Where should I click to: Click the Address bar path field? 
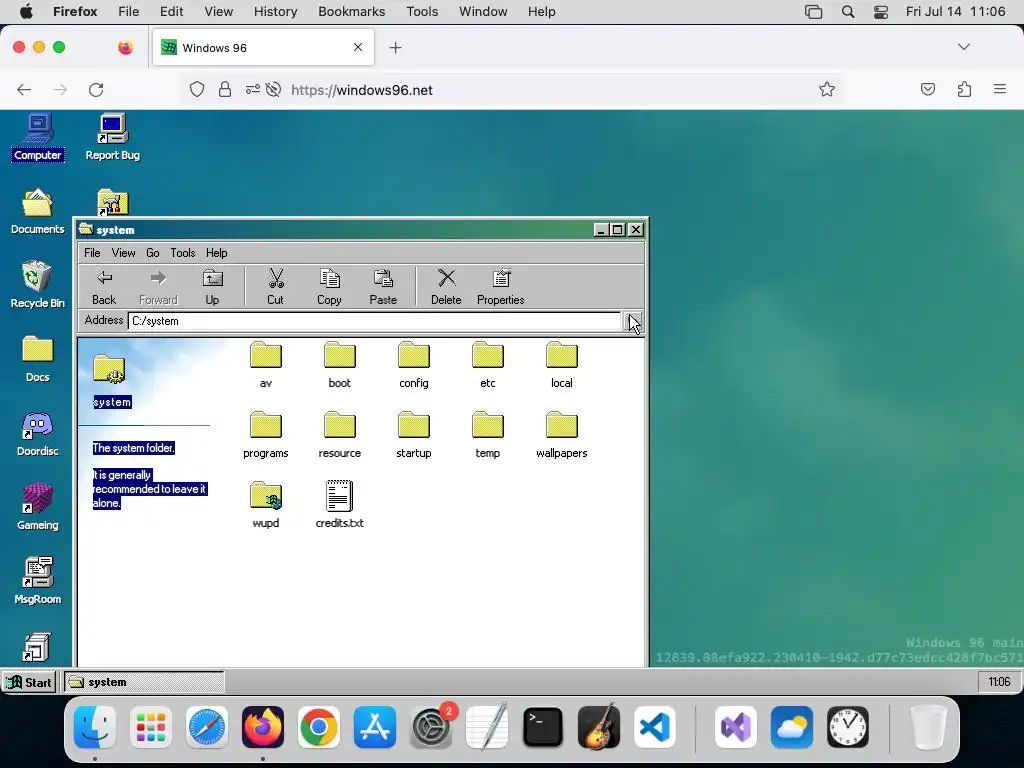[x=374, y=321]
